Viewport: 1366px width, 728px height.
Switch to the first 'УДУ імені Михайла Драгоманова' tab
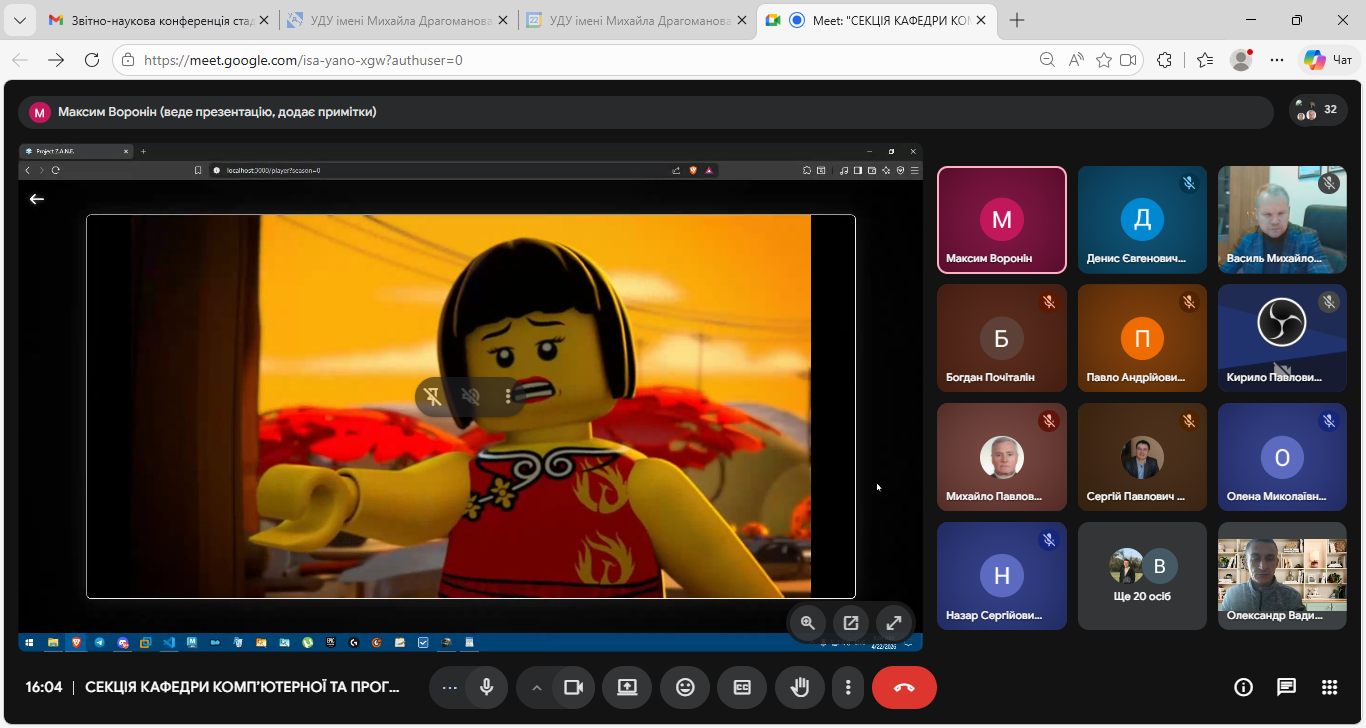(x=396, y=20)
